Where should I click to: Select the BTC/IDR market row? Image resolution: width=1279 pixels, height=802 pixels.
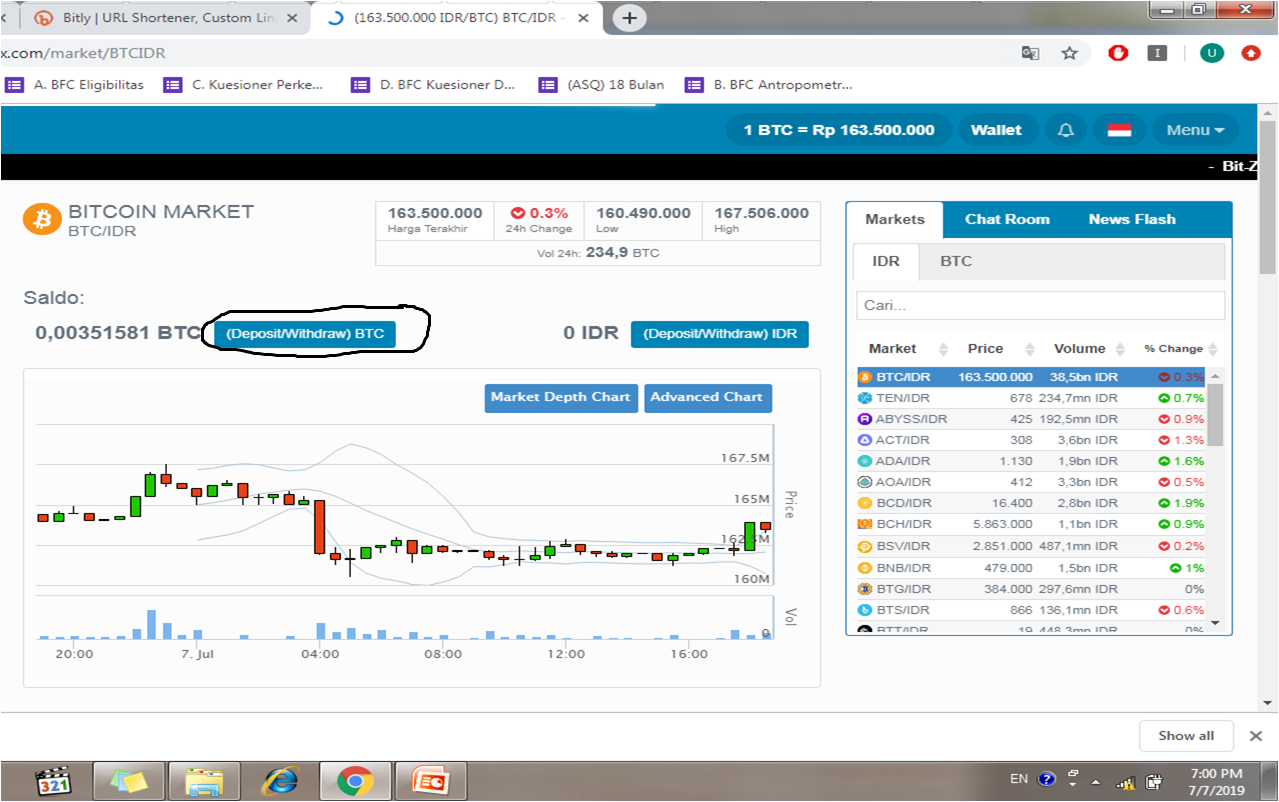click(1031, 377)
